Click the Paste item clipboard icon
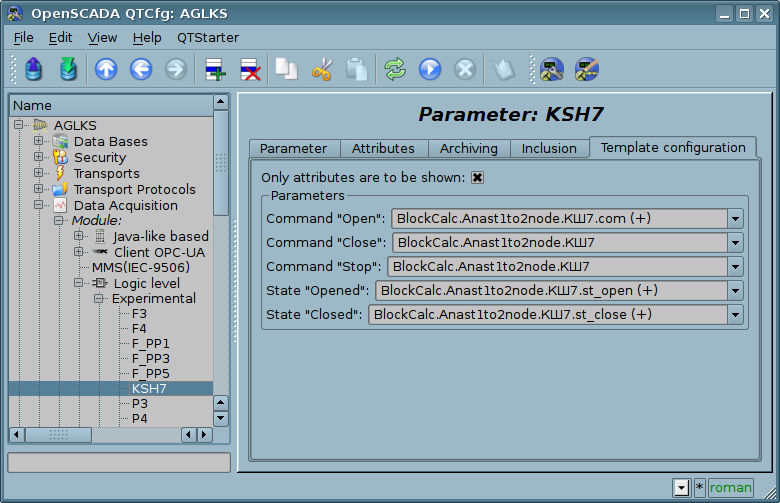Screen dimensions: 780x503 (x=357, y=69)
